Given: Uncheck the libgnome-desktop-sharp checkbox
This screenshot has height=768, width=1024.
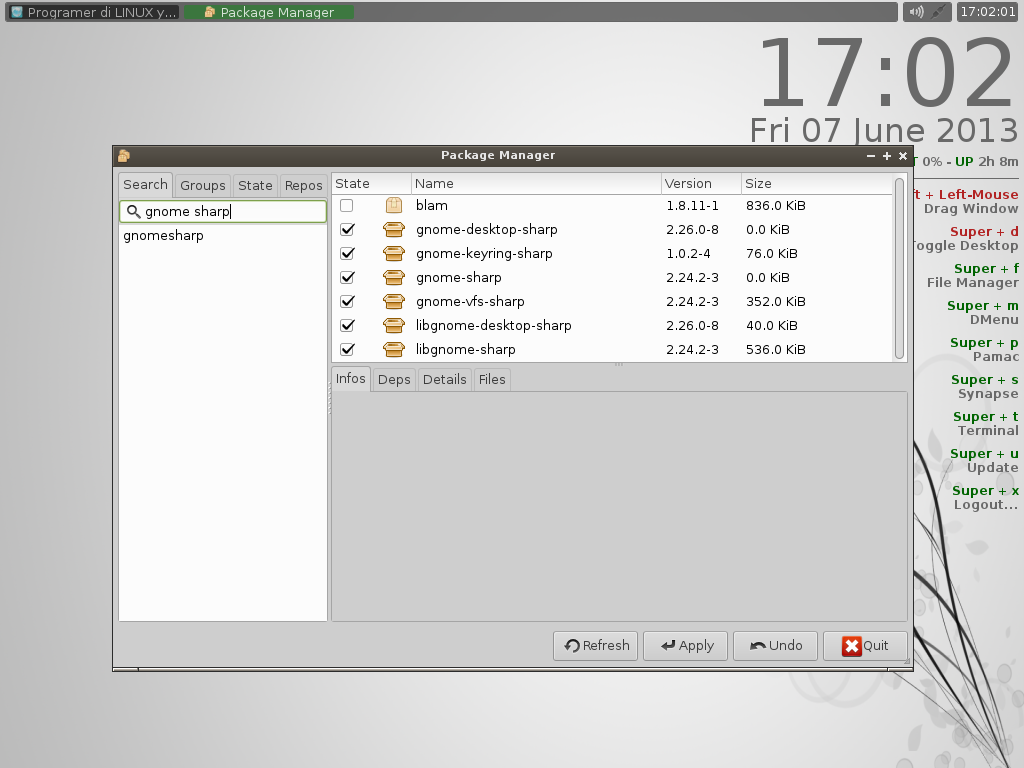Looking at the screenshot, I should [347, 326].
